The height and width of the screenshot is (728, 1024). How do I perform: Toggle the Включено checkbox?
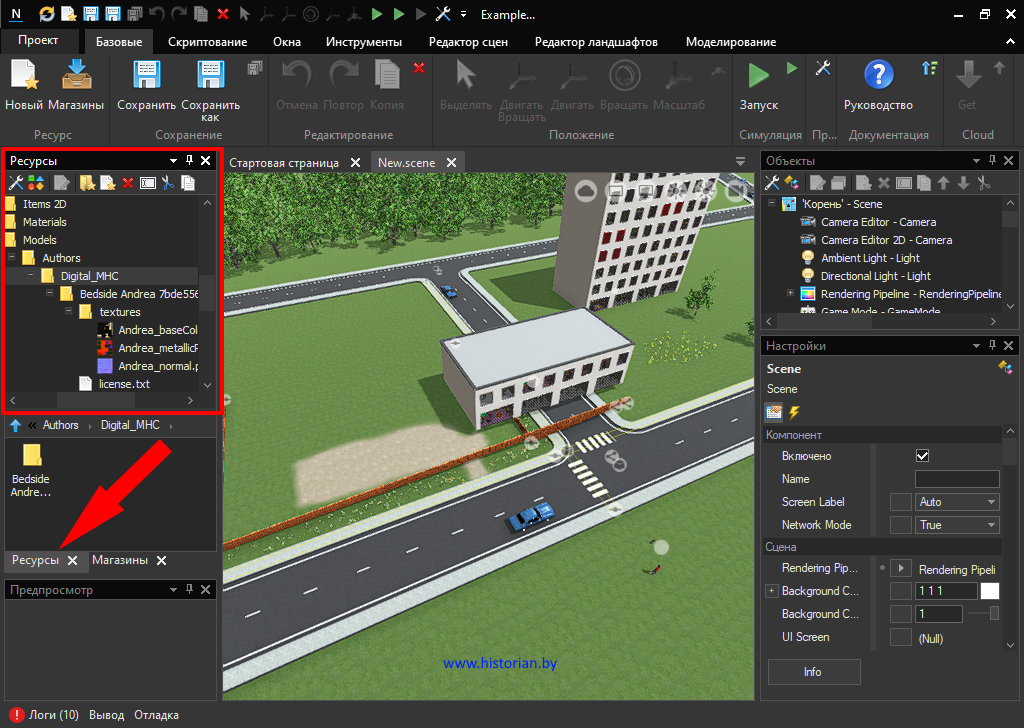click(x=922, y=456)
